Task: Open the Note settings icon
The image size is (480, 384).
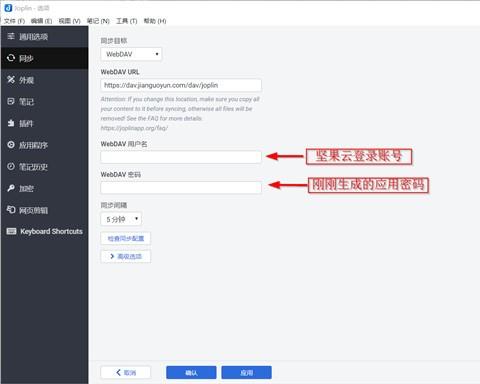Action: coord(11,101)
